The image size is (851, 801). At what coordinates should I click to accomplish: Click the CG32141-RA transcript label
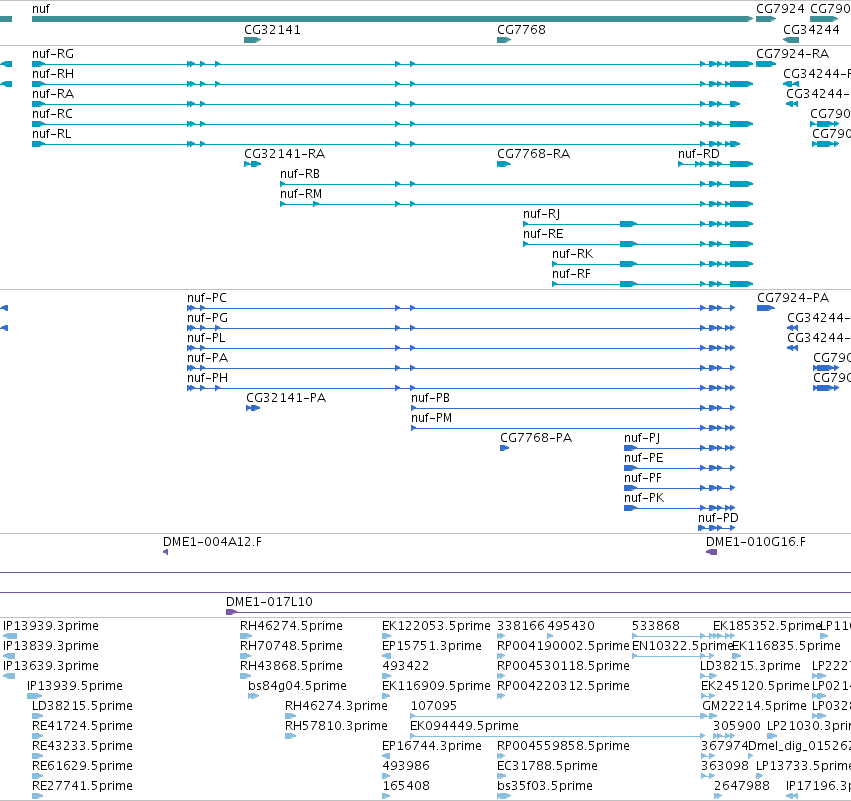point(285,154)
